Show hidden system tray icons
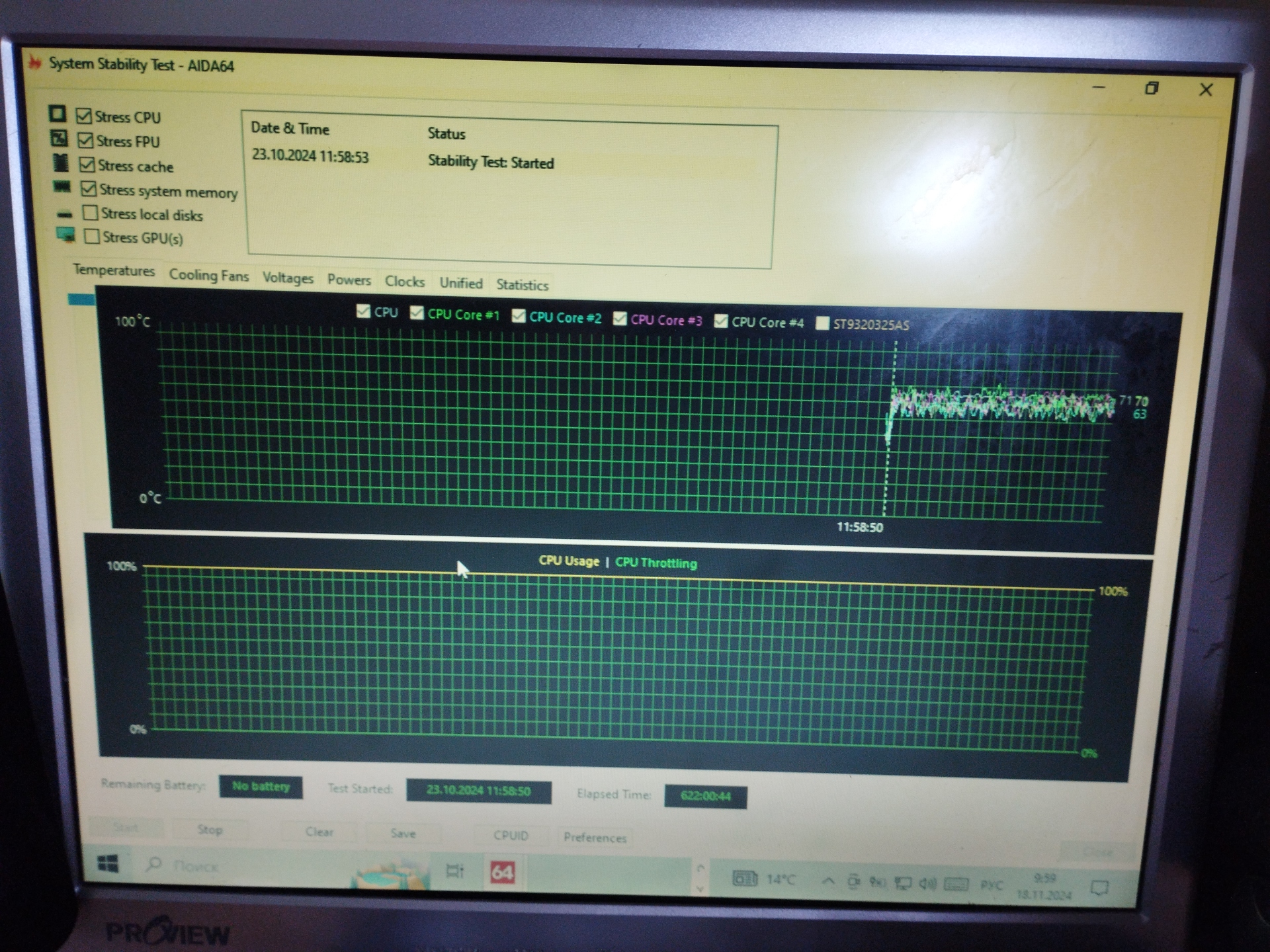This screenshot has width=1270, height=952. 828,881
